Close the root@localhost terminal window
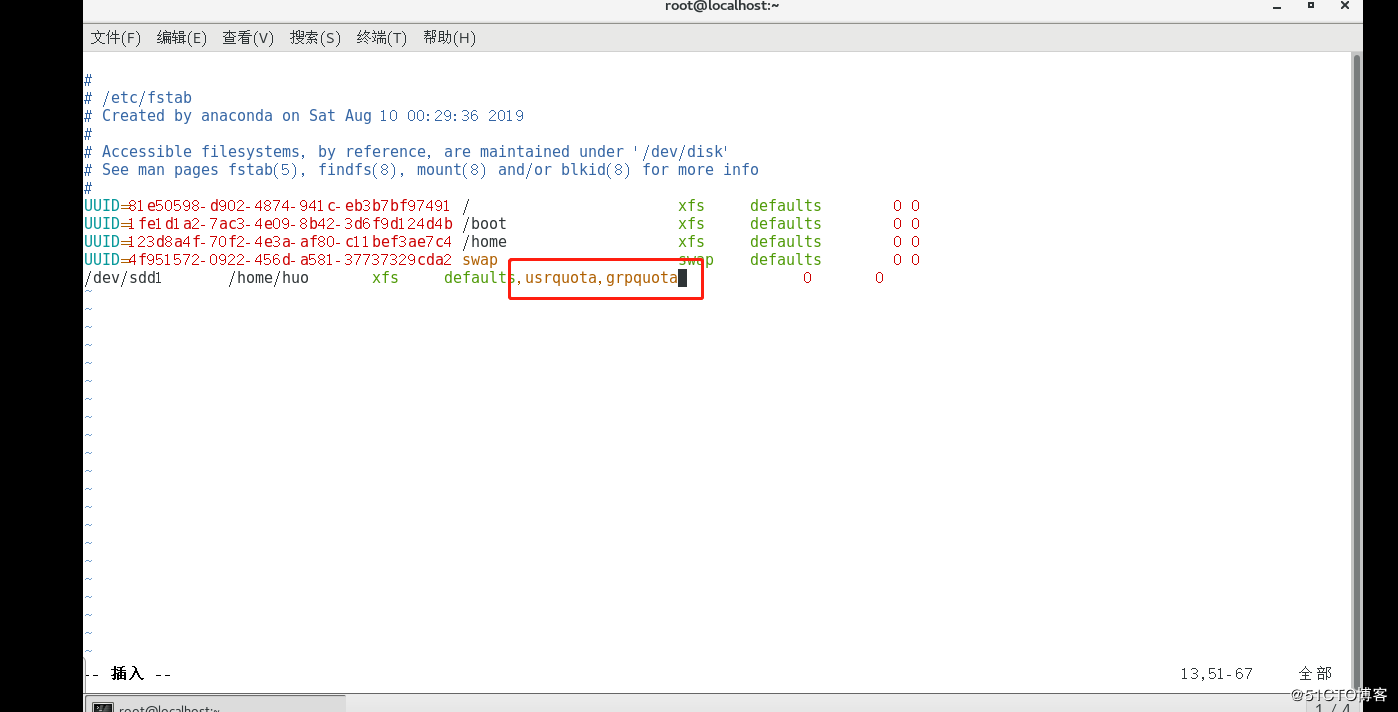 point(1346,6)
